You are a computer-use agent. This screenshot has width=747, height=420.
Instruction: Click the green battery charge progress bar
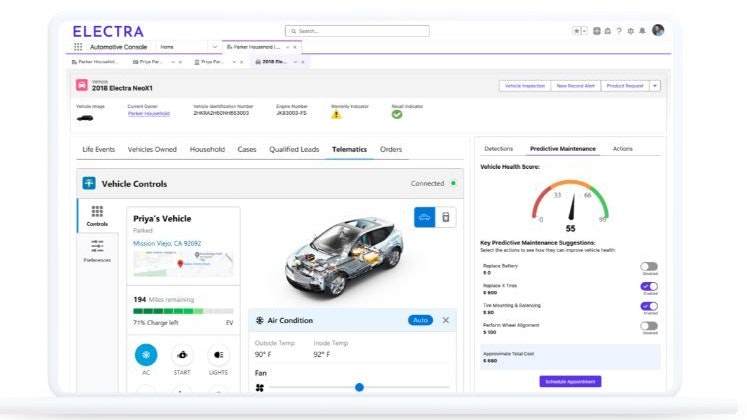(x=183, y=311)
